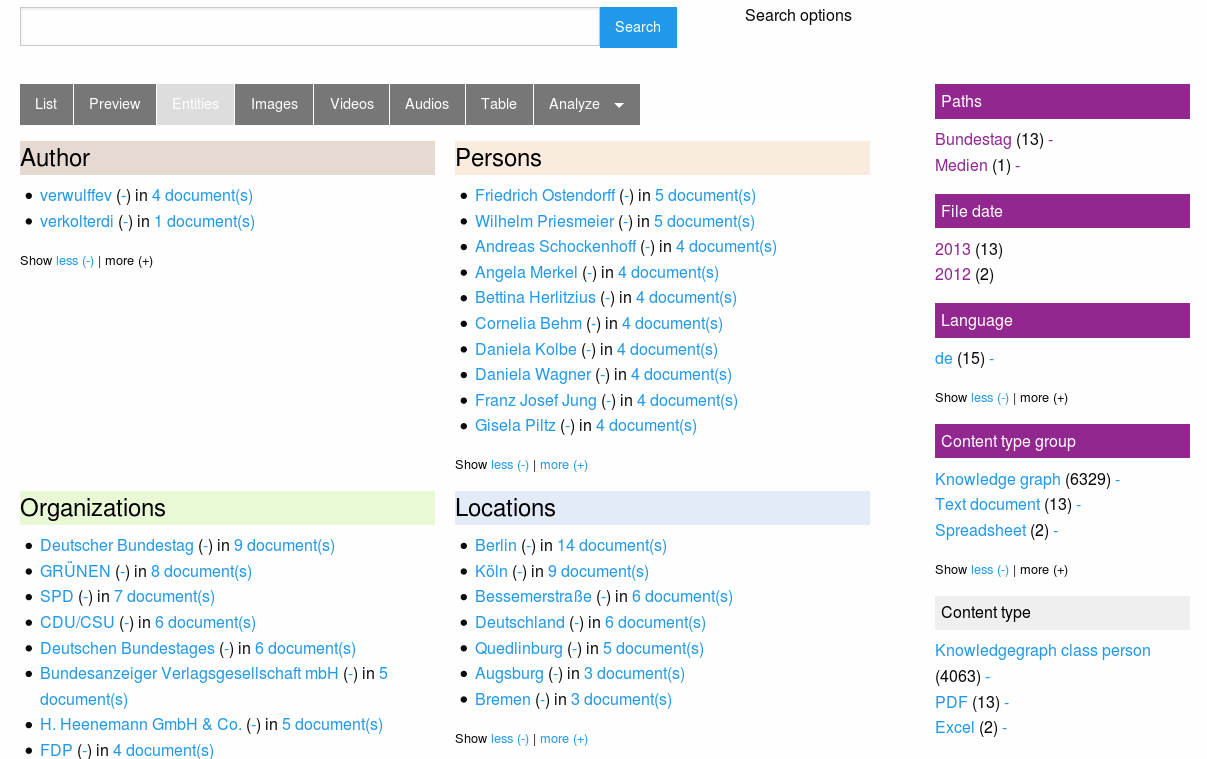The width and height of the screenshot is (1207, 759).
Task: Filter by language de
Action: click(944, 358)
